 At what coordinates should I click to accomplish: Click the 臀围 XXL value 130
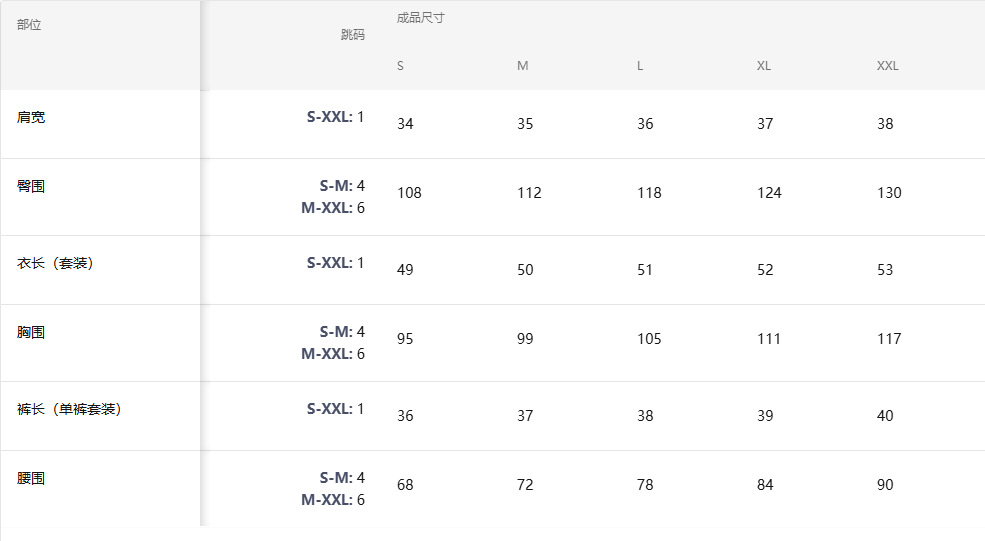889,193
